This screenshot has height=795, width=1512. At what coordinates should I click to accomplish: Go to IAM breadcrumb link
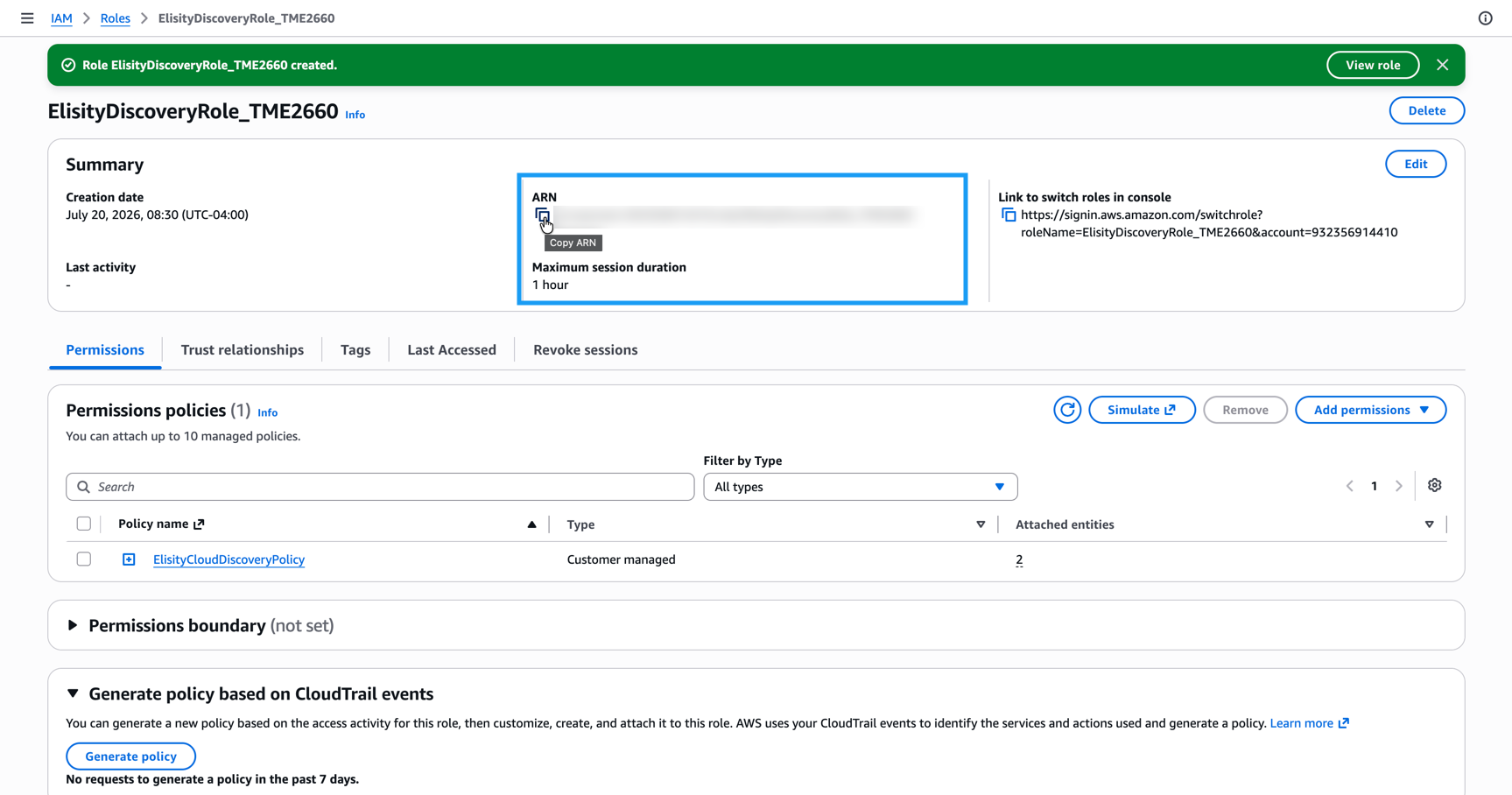click(61, 18)
